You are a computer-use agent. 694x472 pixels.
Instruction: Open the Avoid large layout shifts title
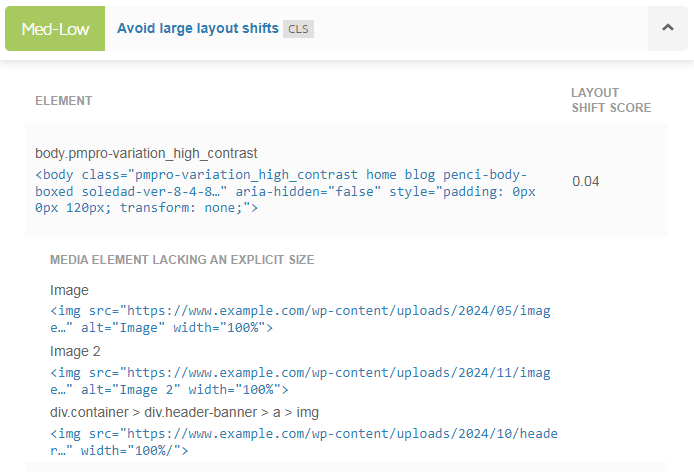point(198,28)
